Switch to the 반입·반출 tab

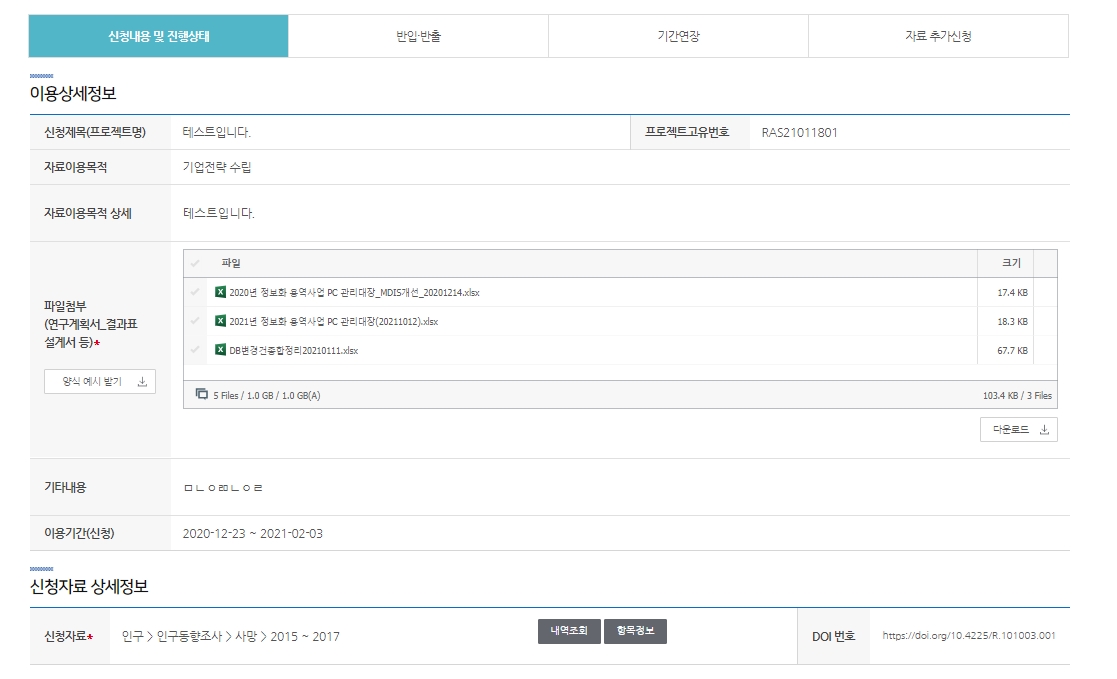tap(418, 35)
